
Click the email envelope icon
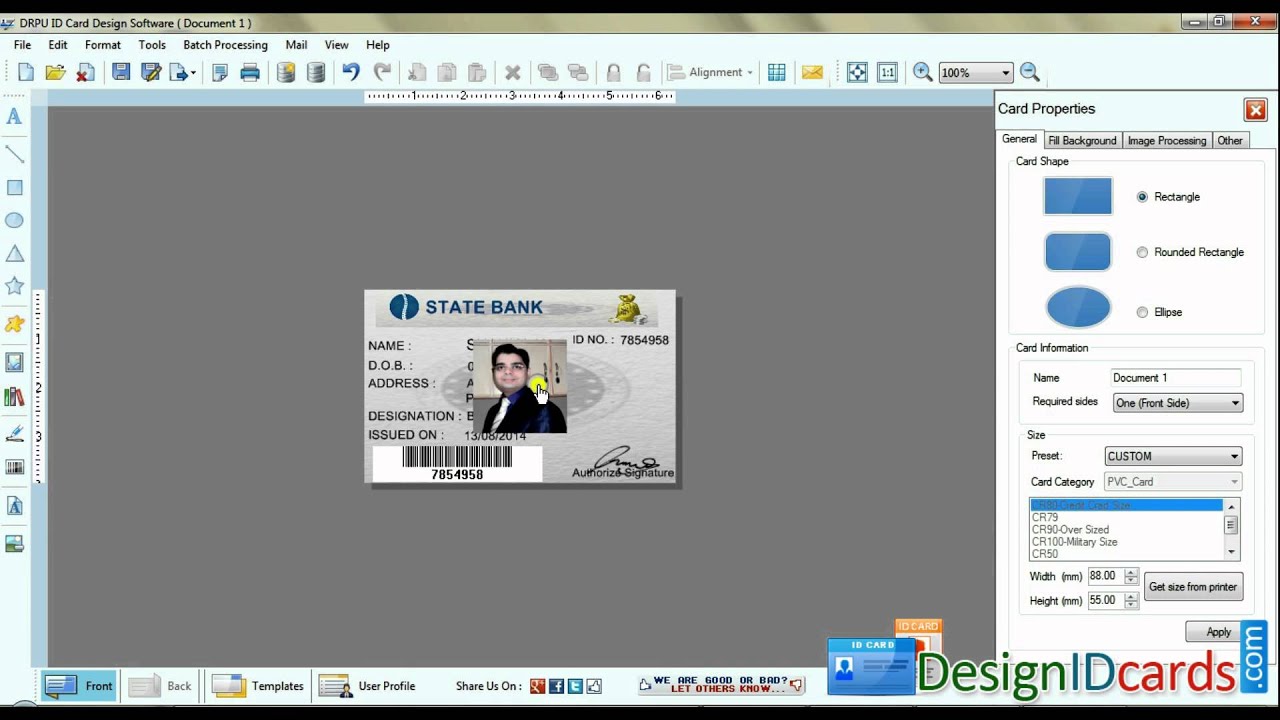[812, 72]
